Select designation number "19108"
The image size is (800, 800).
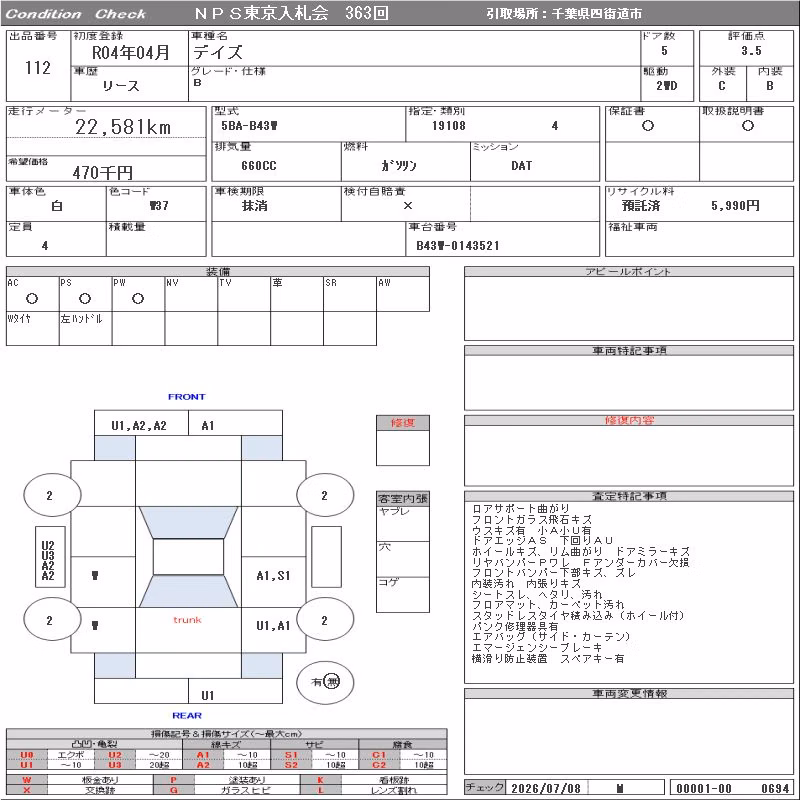448,126
